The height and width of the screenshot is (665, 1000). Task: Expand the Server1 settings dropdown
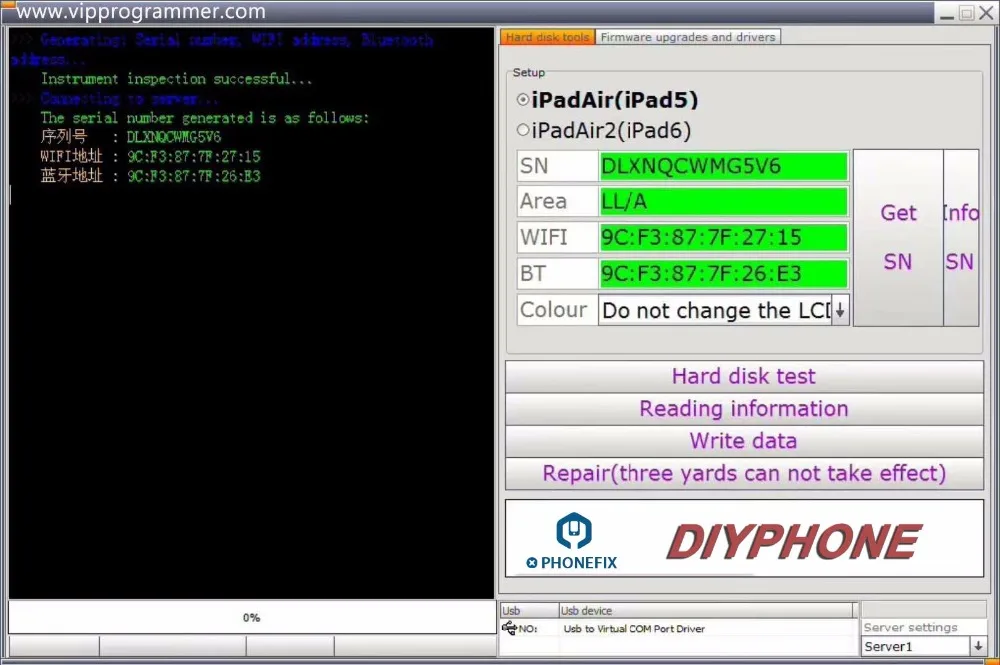(978, 647)
